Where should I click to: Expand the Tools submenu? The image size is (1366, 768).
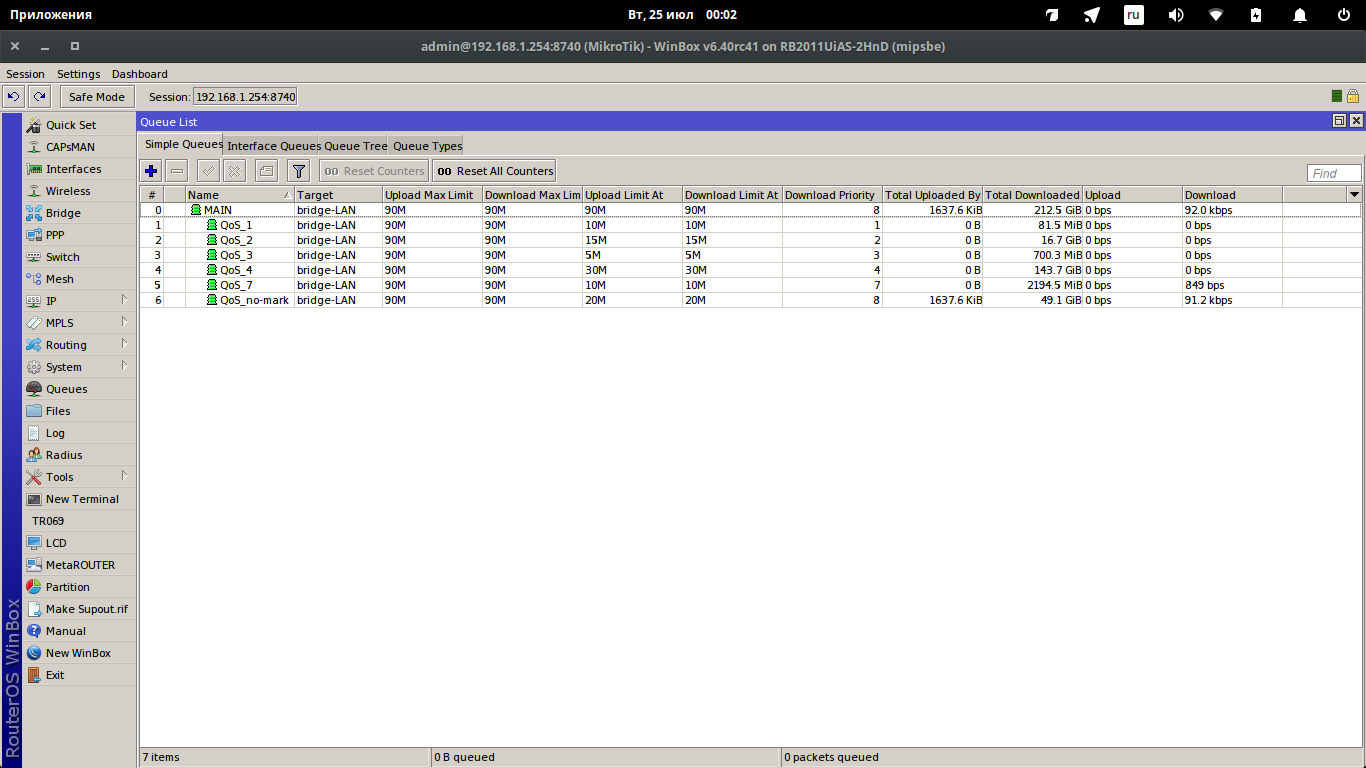79,477
